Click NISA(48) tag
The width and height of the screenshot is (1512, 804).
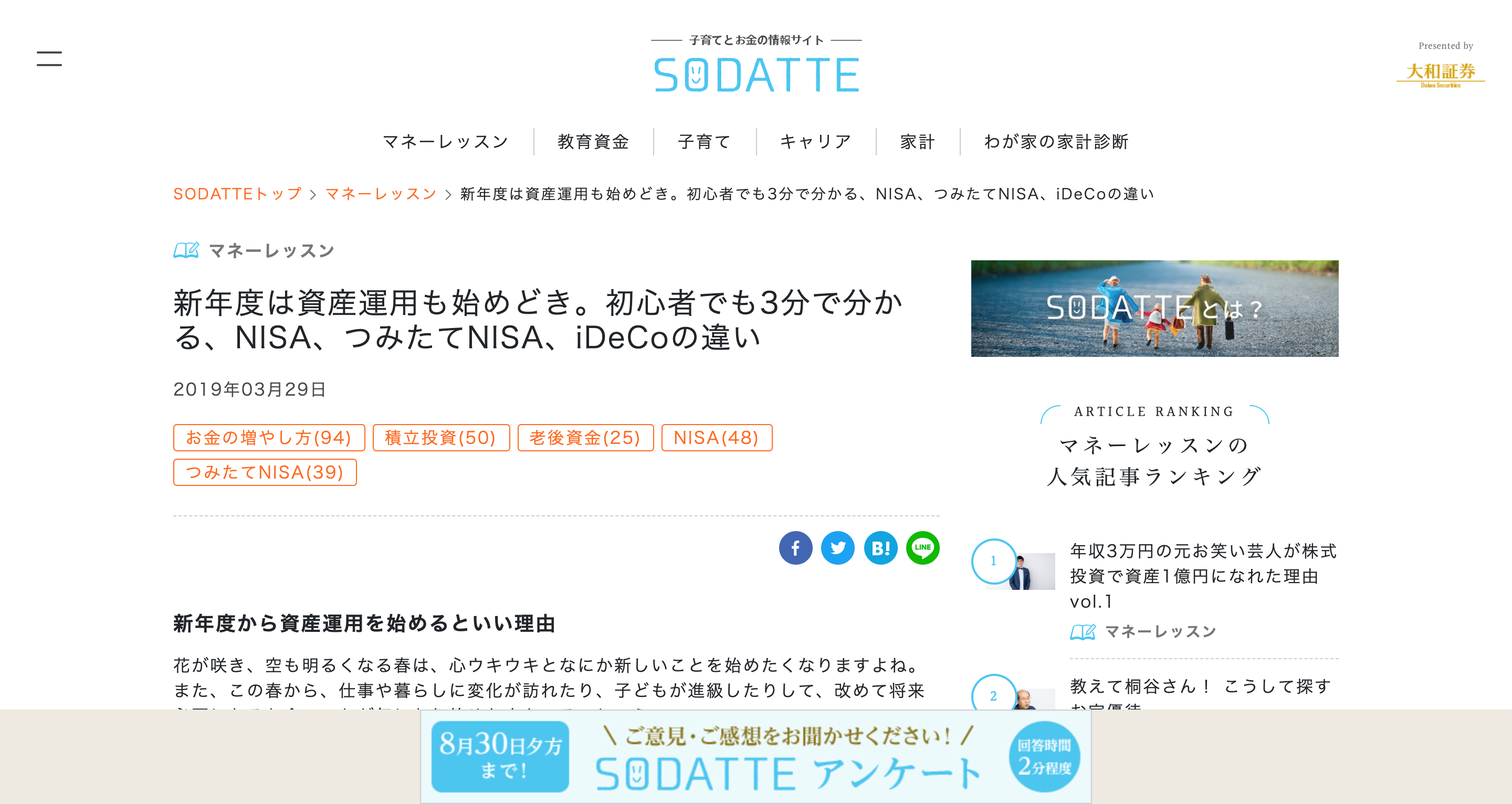coord(716,438)
